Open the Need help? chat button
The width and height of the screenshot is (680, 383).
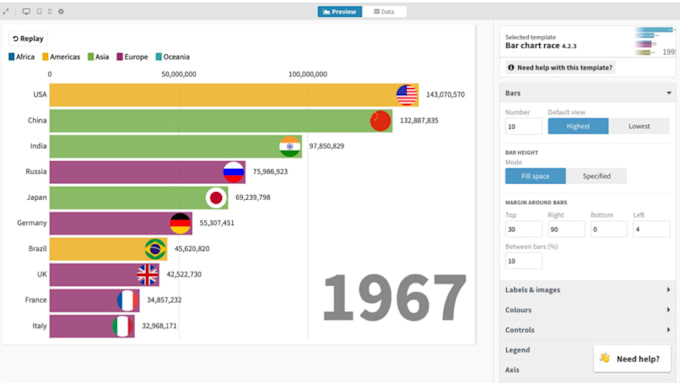click(632, 359)
